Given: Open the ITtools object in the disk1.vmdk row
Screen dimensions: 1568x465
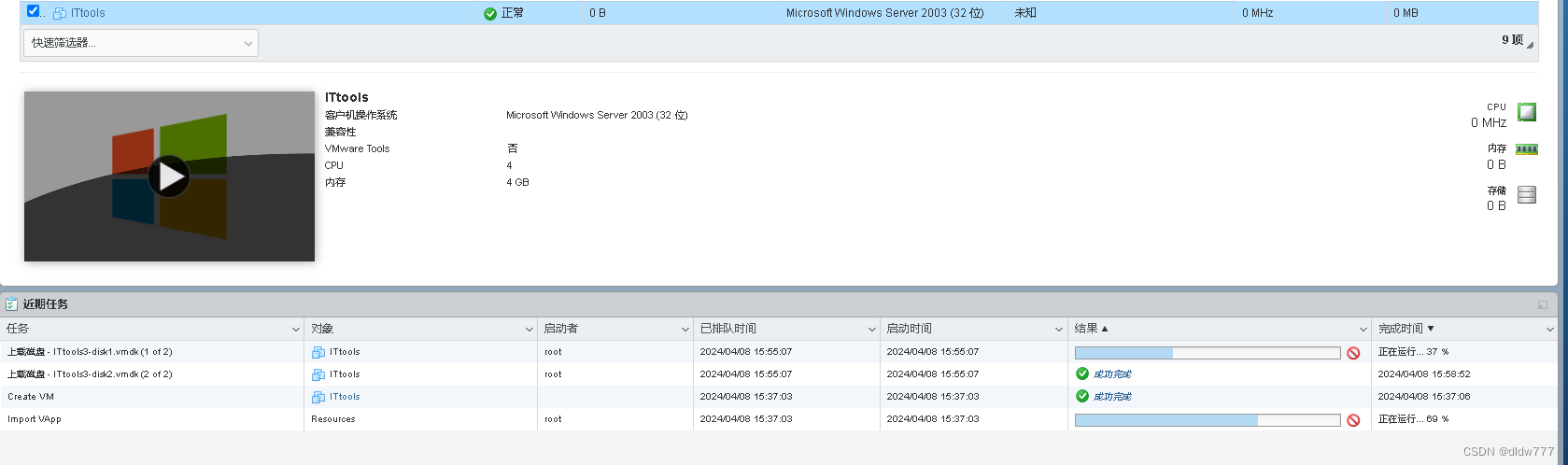Looking at the screenshot, I should [345, 352].
